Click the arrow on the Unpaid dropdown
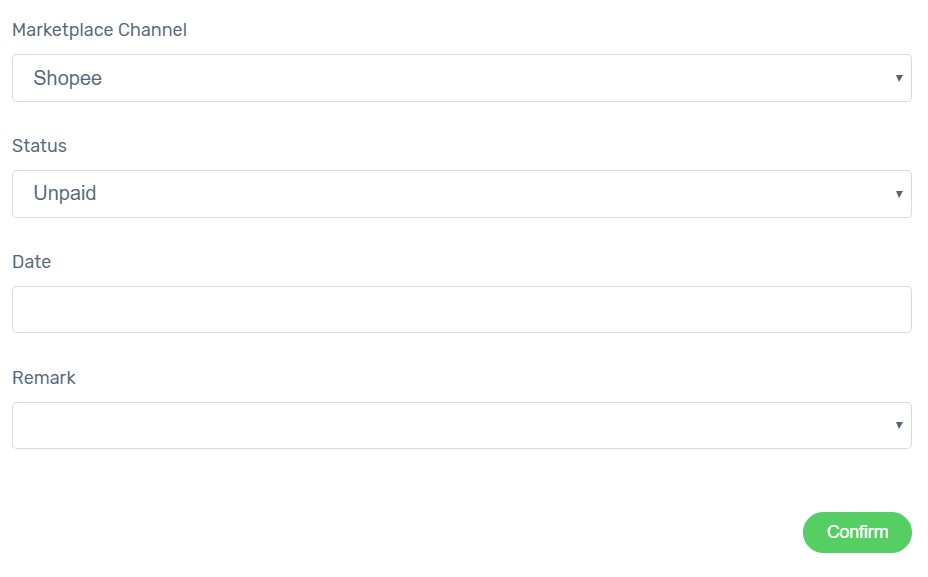 (x=898, y=194)
